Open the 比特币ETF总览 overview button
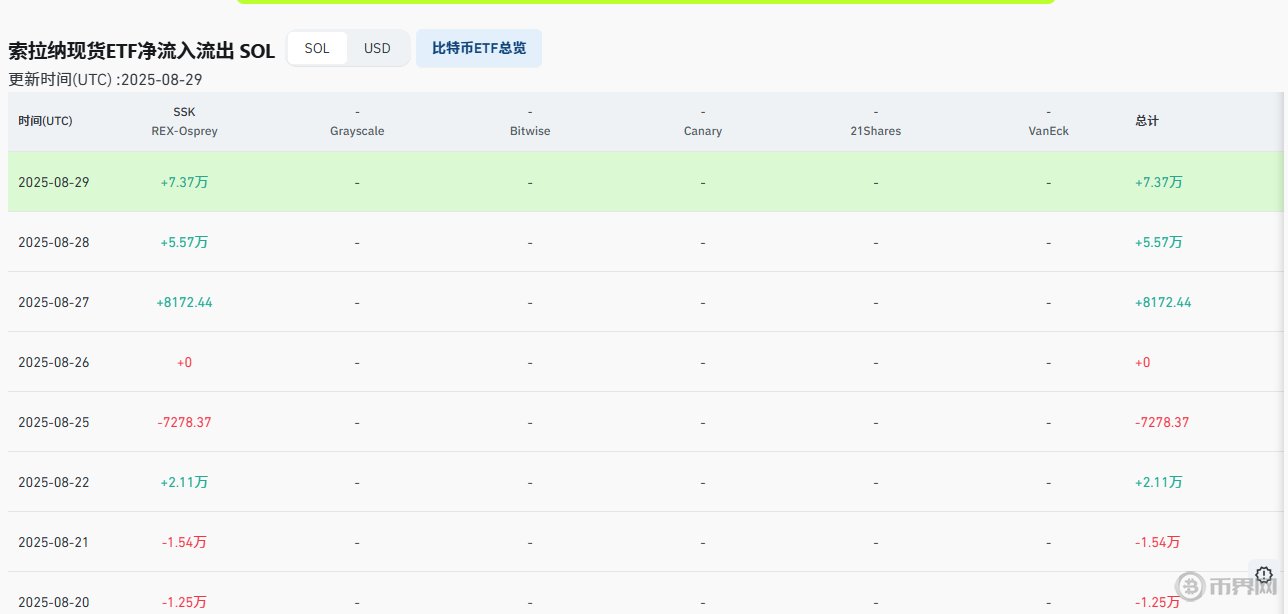Image resolution: width=1288 pixels, height=614 pixels. (x=479, y=48)
